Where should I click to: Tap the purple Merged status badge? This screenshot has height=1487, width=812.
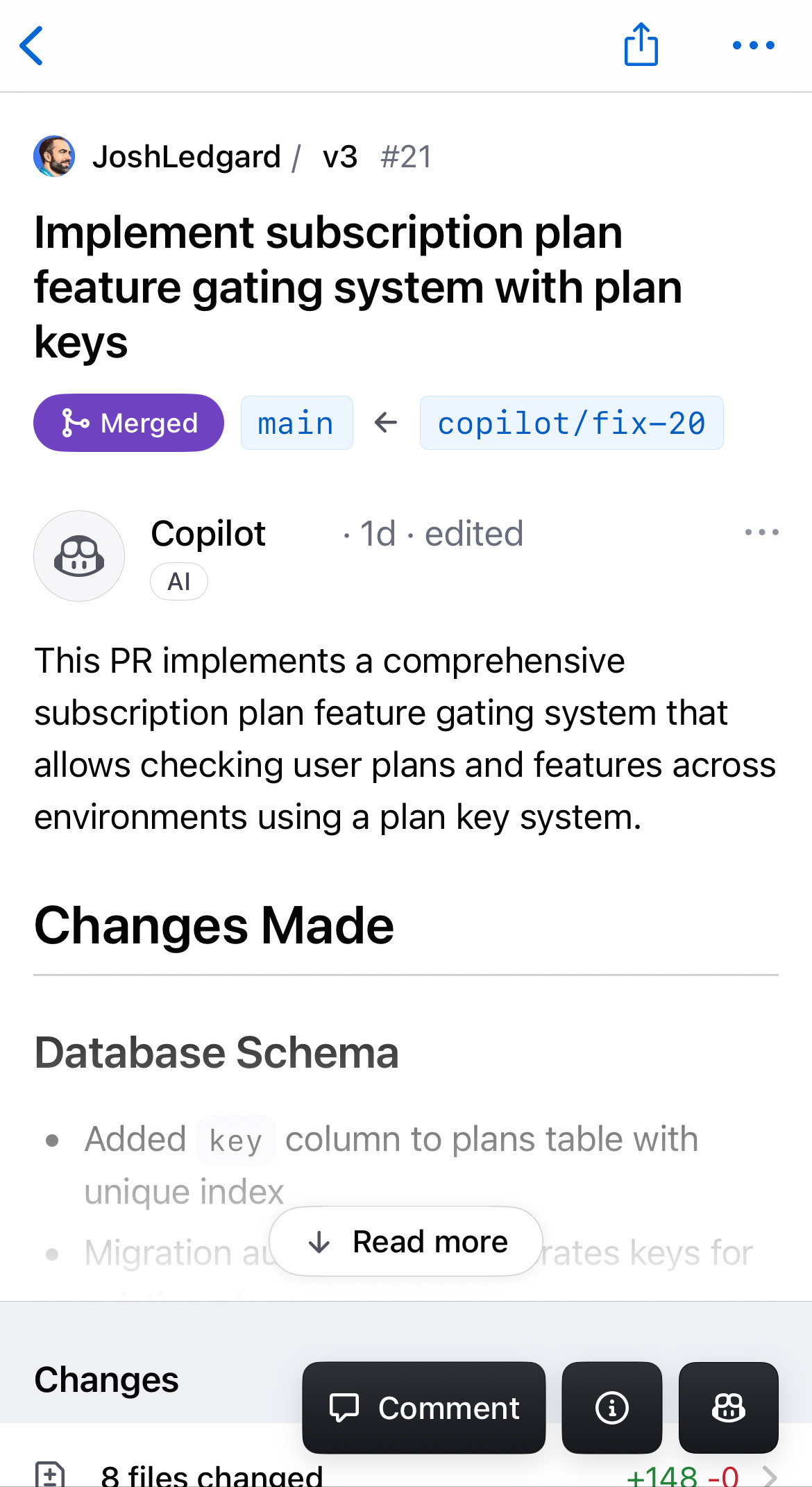pos(128,423)
